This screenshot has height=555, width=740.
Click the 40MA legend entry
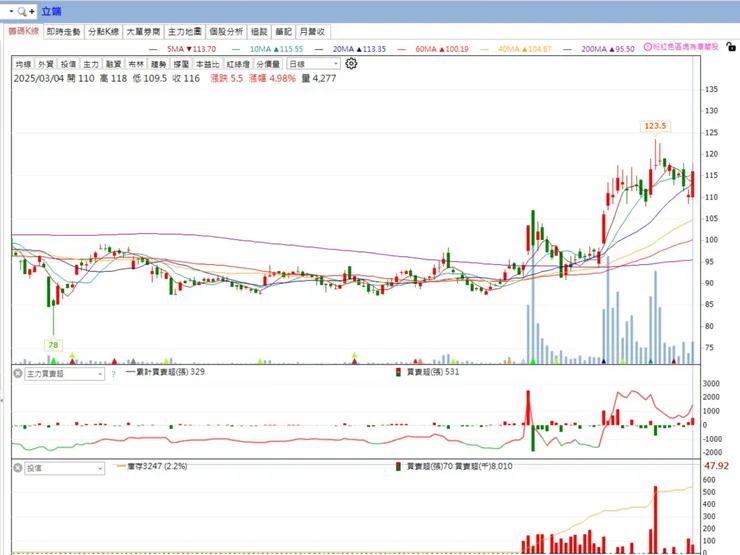(516, 49)
